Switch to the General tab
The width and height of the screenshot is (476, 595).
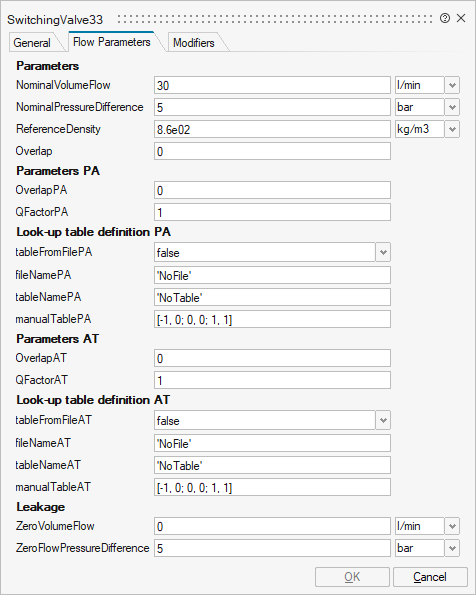[x=32, y=42]
